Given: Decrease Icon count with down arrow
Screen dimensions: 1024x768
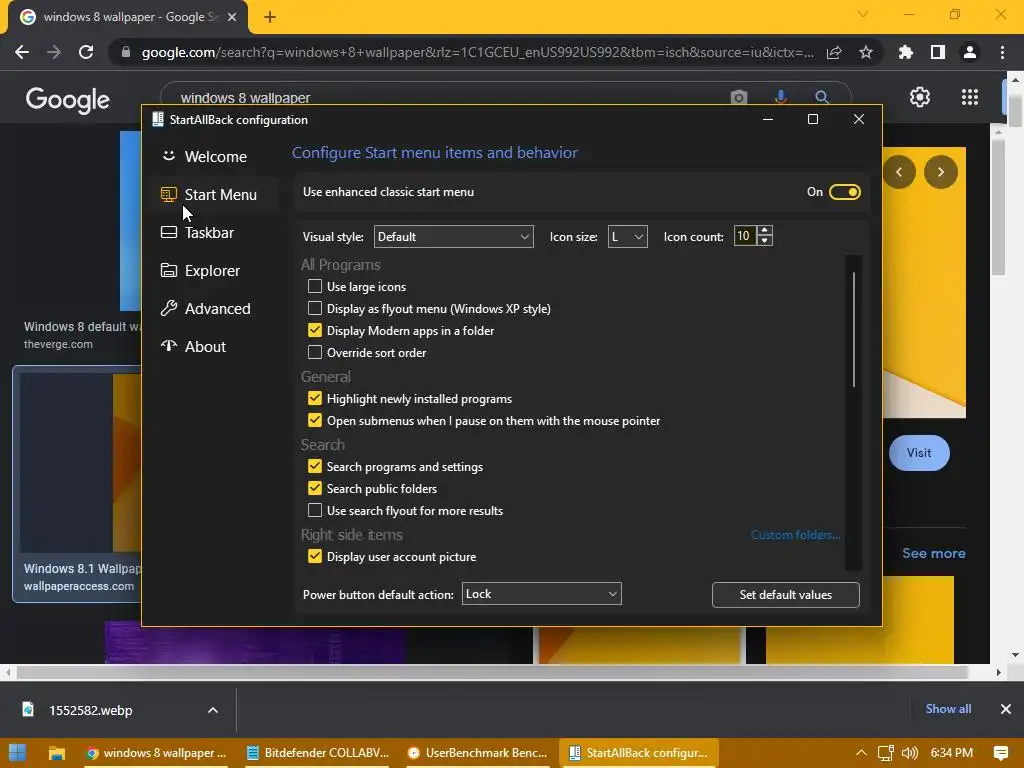Looking at the screenshot, I should [765, 241].
